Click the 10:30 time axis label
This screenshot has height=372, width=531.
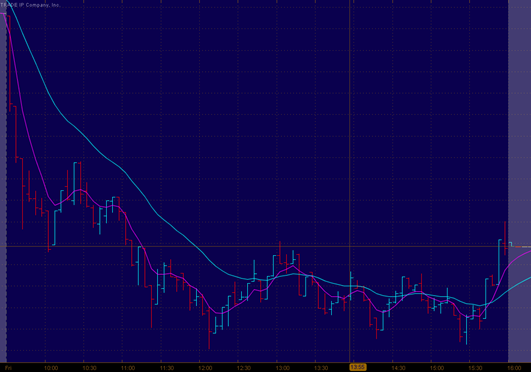[x=90, y=368]
